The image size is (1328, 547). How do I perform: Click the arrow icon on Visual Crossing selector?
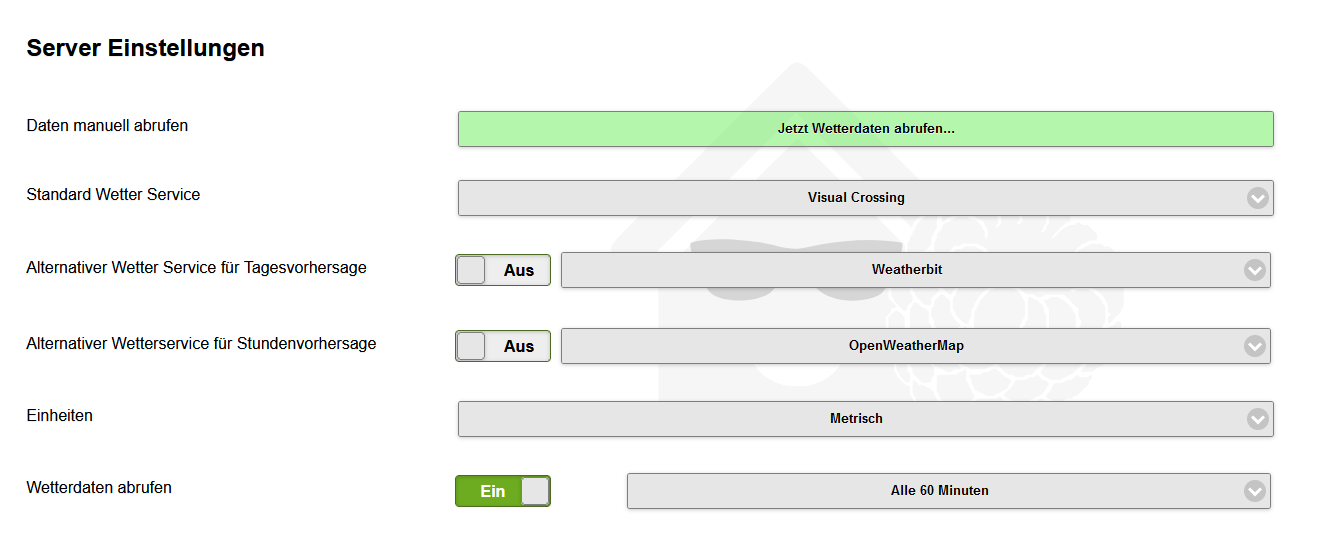pyautogui.click(x=1257, y=198)
